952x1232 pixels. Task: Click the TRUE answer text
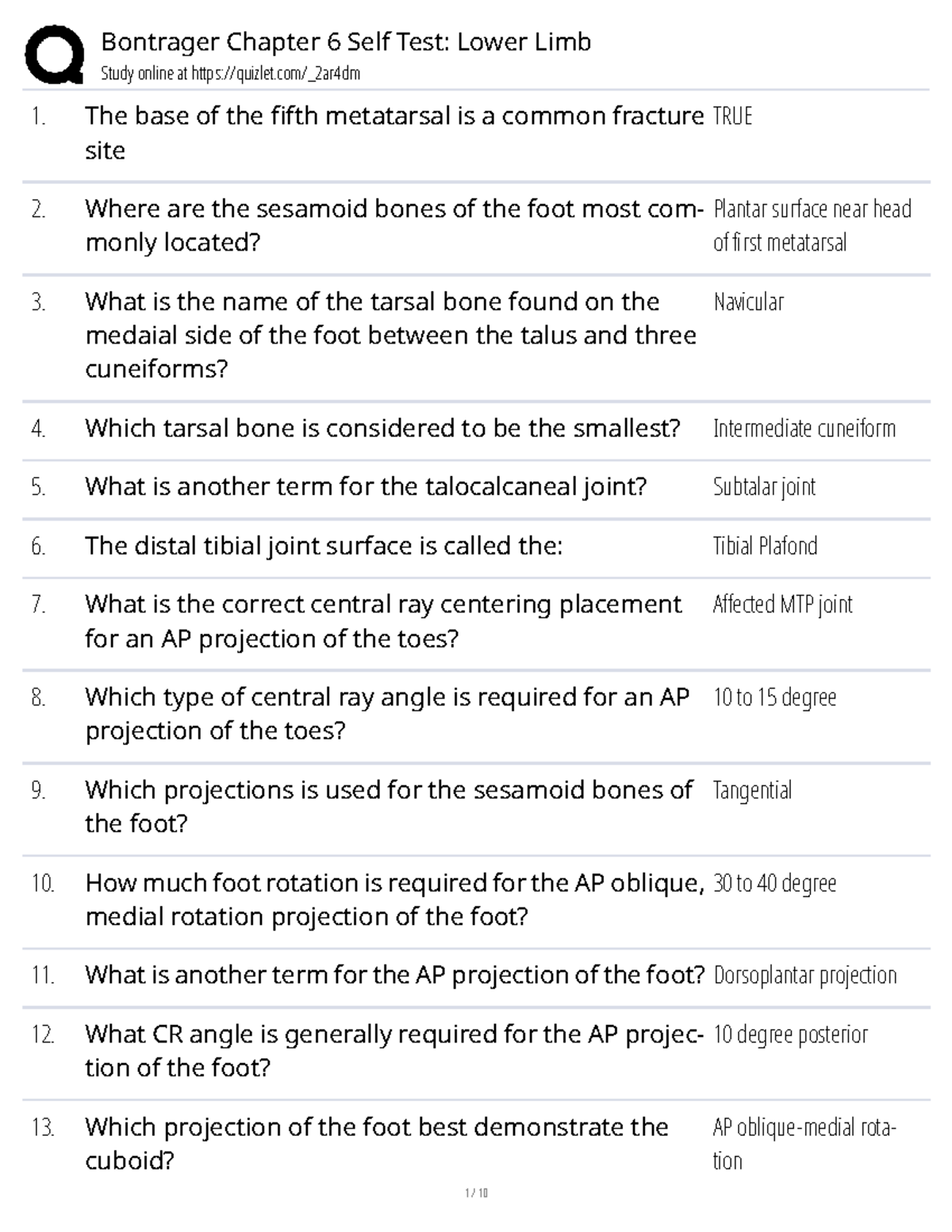[x=732, y=117]
